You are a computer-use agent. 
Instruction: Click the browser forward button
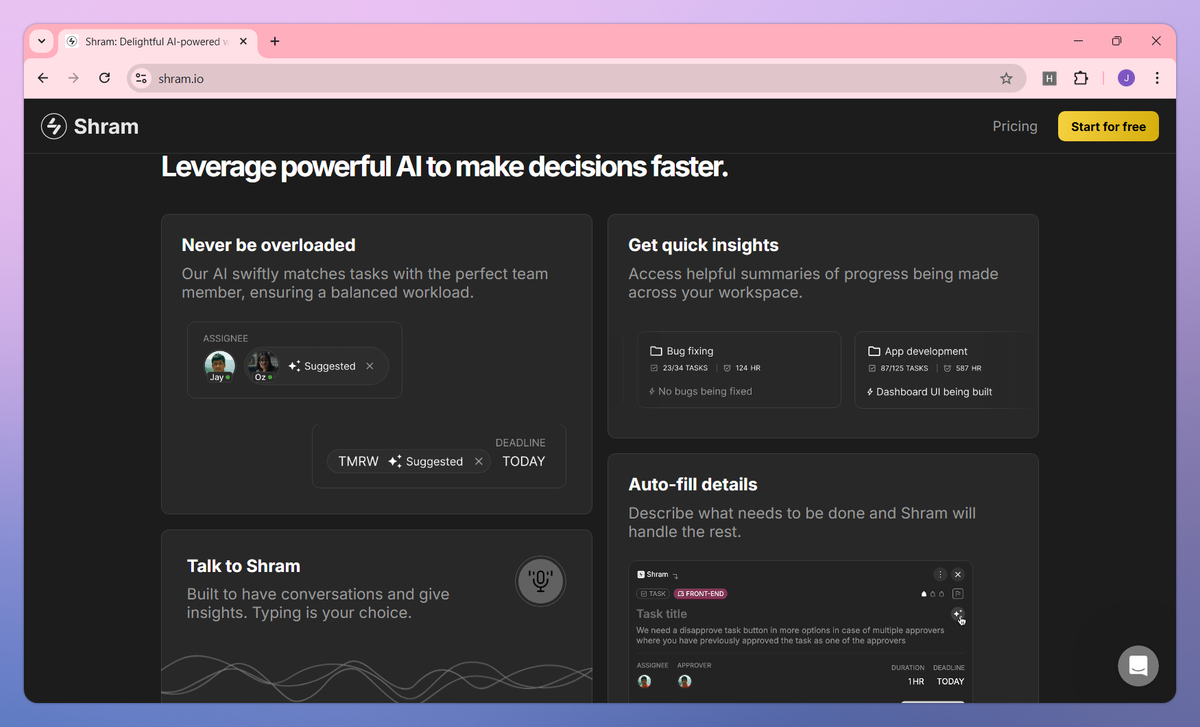click(73, 78)
